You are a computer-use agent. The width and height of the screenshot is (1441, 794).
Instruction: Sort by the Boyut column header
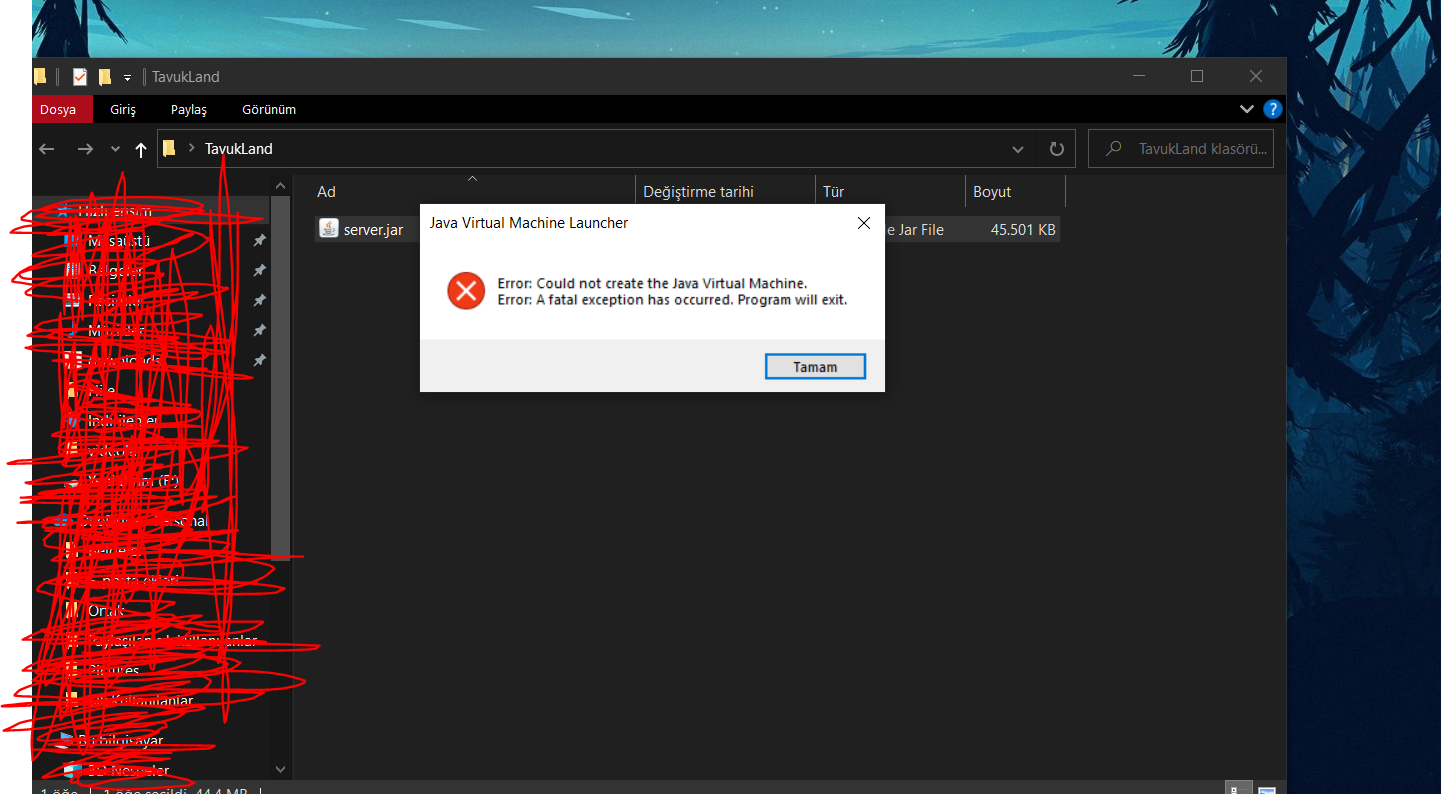(x=1015, y=191)
